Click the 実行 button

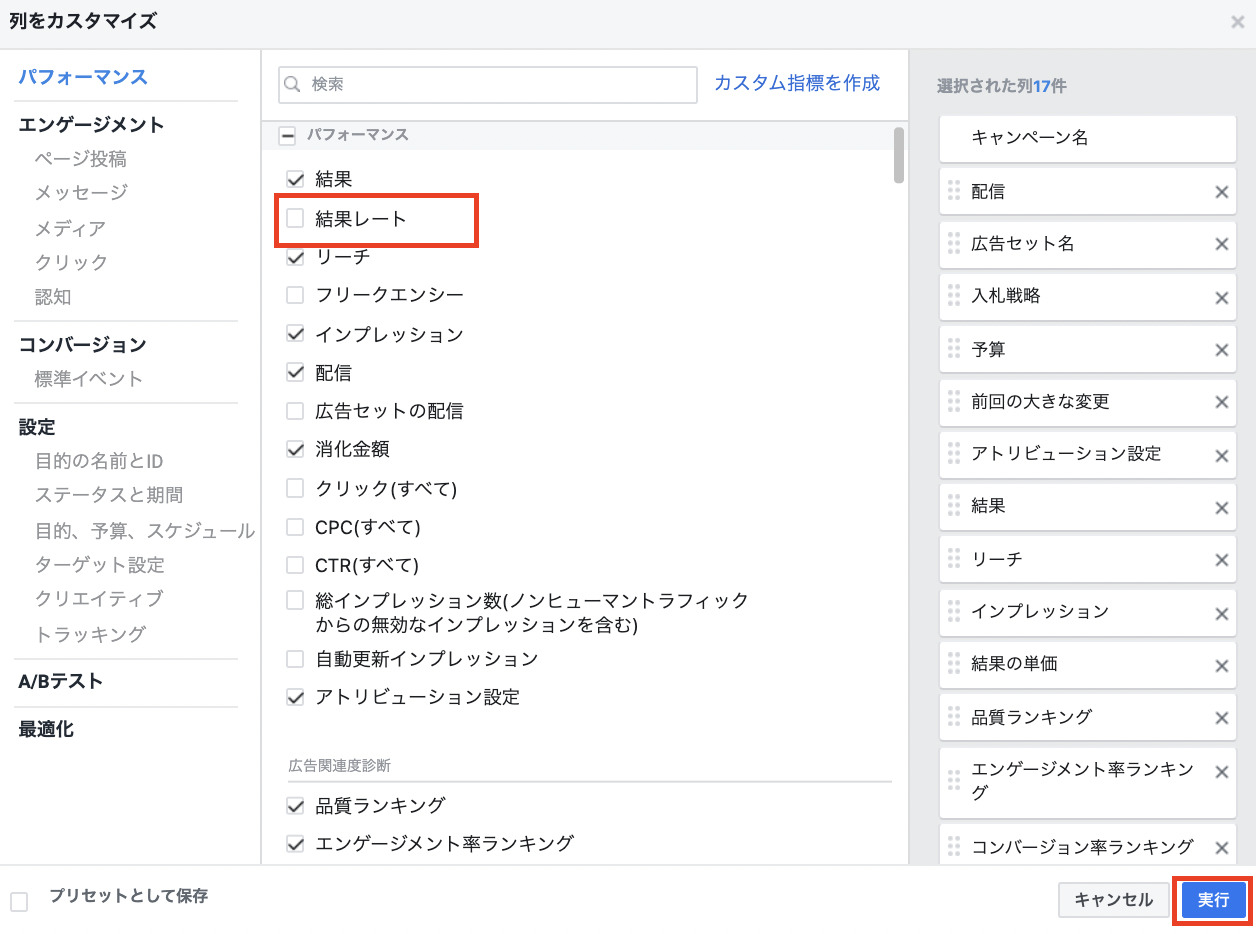[1213, 900]
